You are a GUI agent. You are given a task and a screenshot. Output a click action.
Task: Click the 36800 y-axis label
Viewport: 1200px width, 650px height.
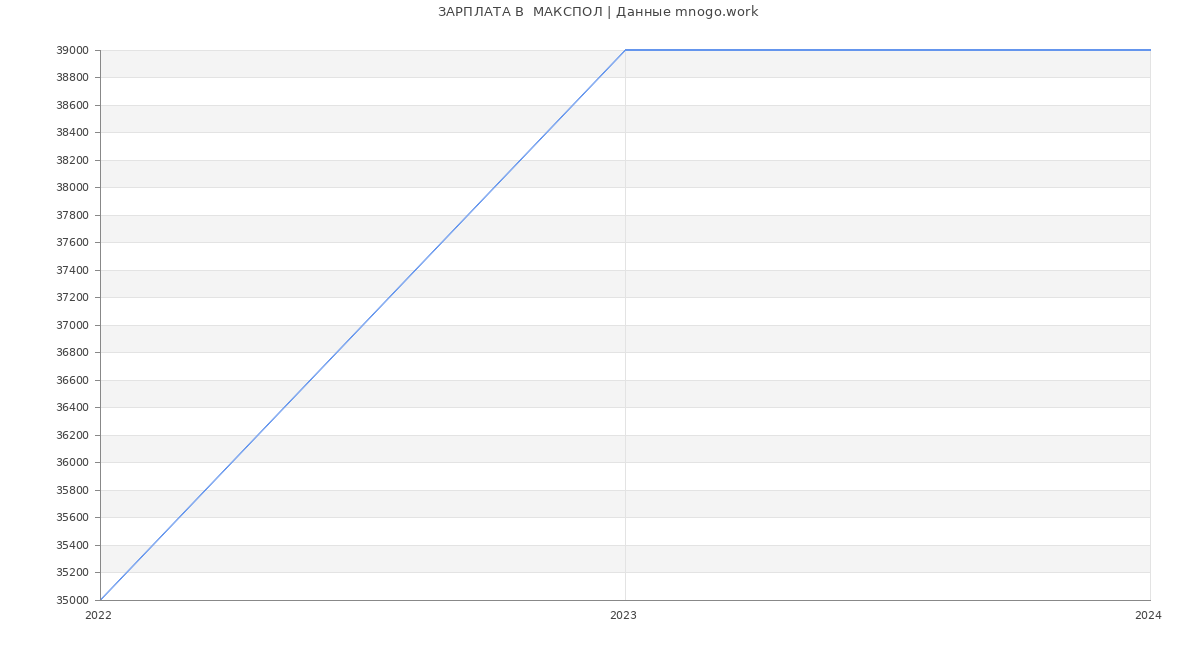click(x=72, y=353)
